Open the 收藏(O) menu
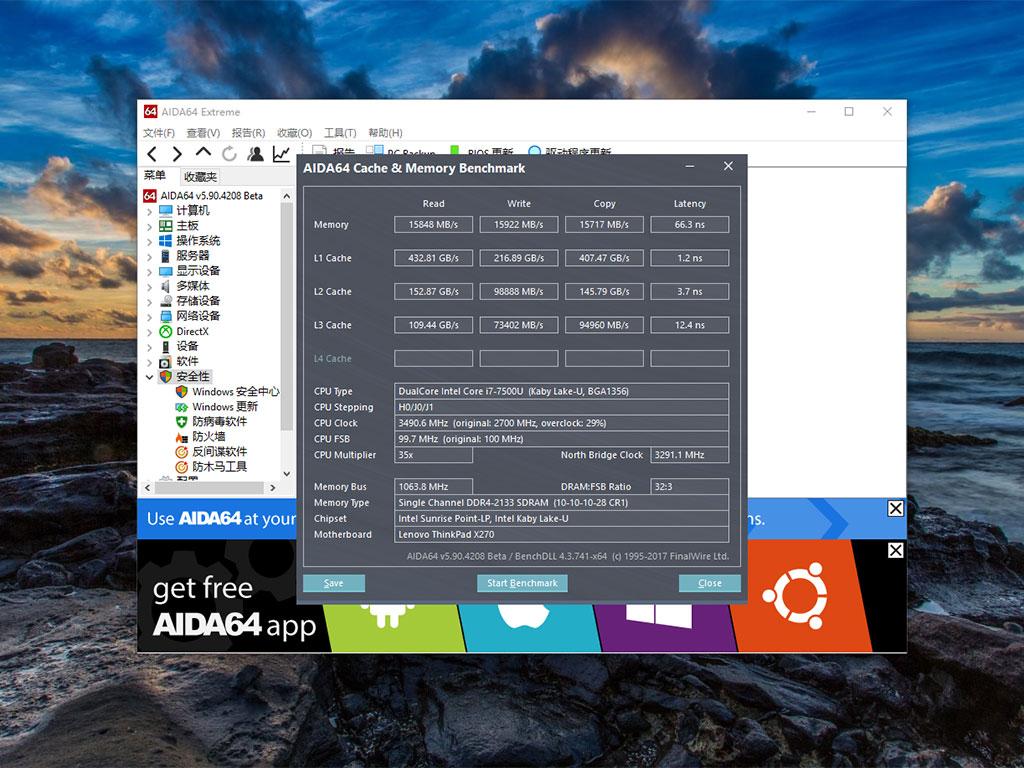This screenshot has width=1024, height=768. pos(294,133)
